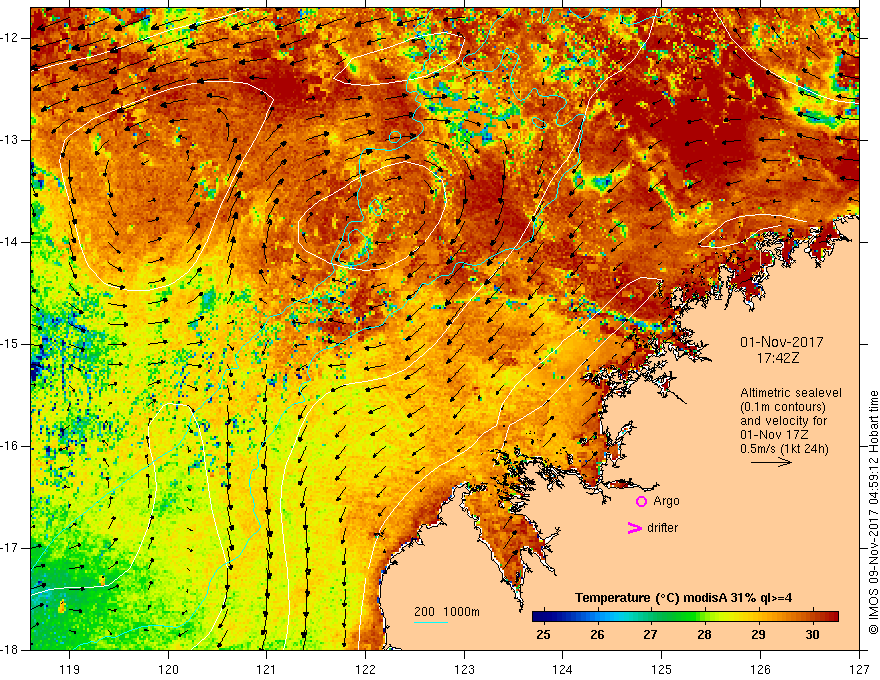Click the latitude axis label -12
Image resolution: width=880 pixels, height=680 pixels.
[x=11, y=38]
